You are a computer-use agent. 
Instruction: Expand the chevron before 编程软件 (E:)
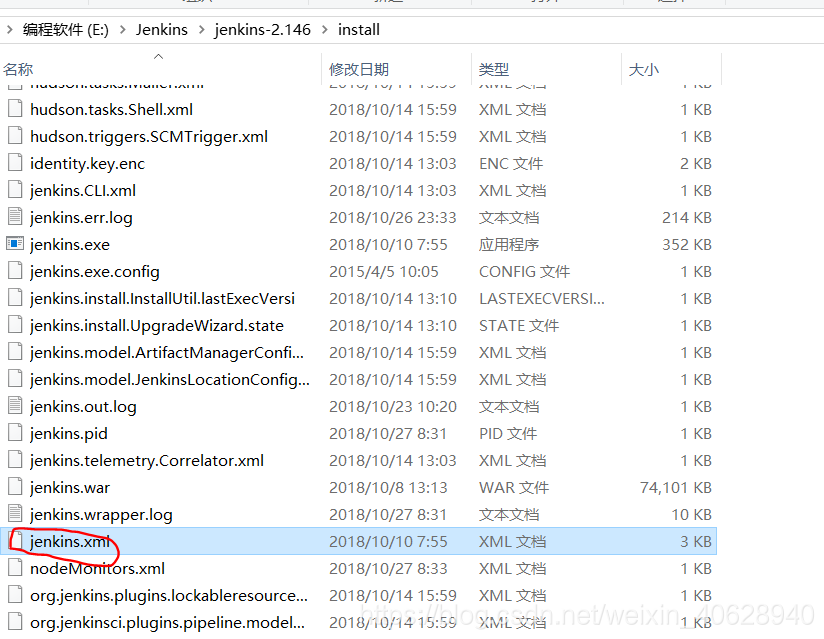9,29
